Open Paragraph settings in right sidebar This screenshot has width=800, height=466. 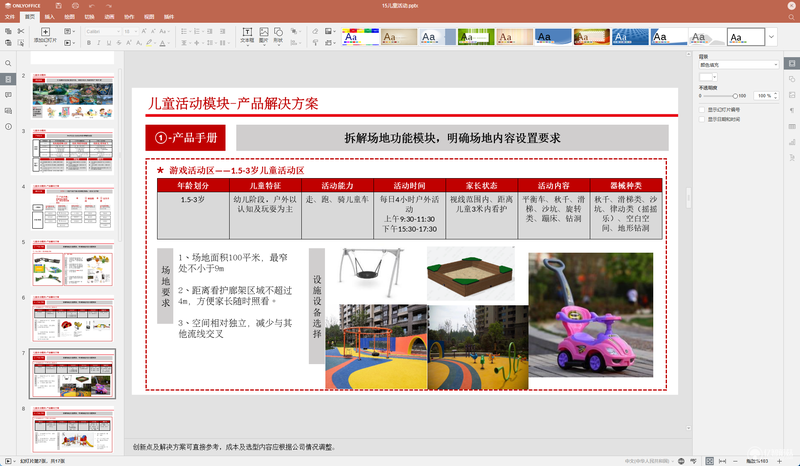(x=792, y=111)
